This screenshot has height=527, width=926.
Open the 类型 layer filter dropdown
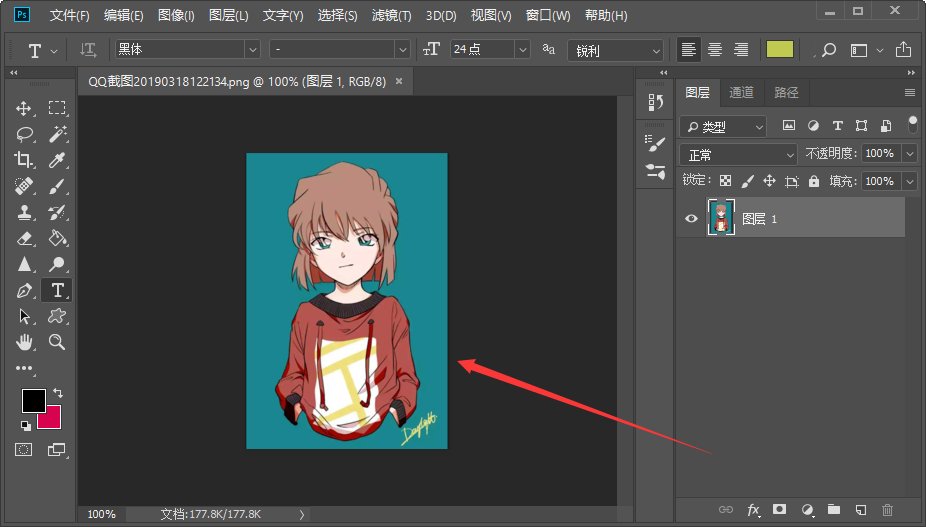tap(723, 126)
